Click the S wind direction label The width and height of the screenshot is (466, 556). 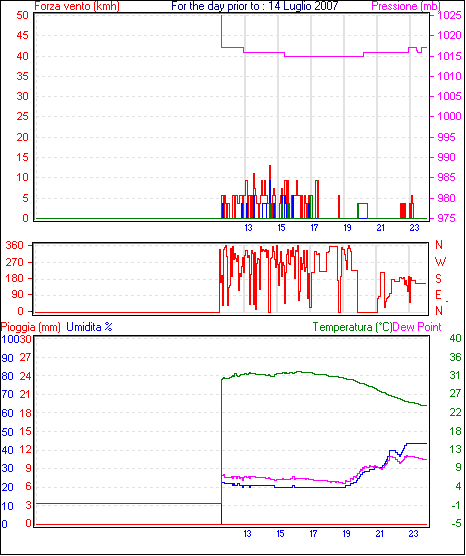click(438, 279)
